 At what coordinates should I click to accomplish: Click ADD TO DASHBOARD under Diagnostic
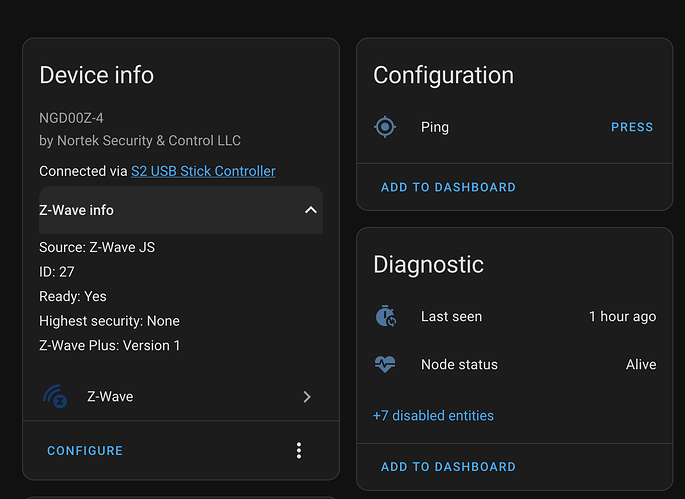[x=448, y=467]
